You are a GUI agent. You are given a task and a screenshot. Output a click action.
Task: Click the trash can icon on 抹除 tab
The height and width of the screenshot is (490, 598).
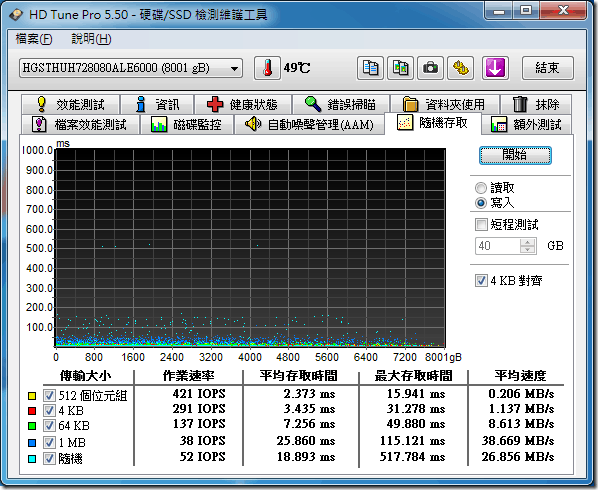tap(520, 104)
